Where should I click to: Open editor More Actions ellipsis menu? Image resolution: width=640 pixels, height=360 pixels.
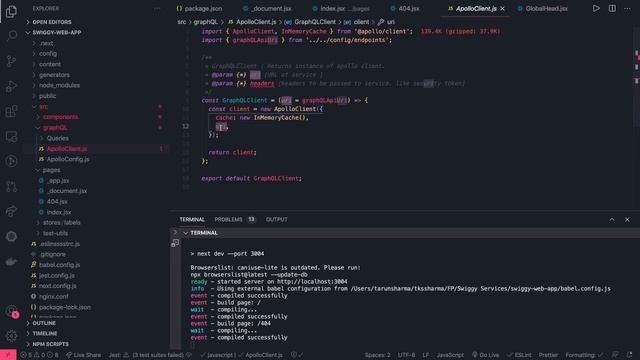click(x=627, y=8)
